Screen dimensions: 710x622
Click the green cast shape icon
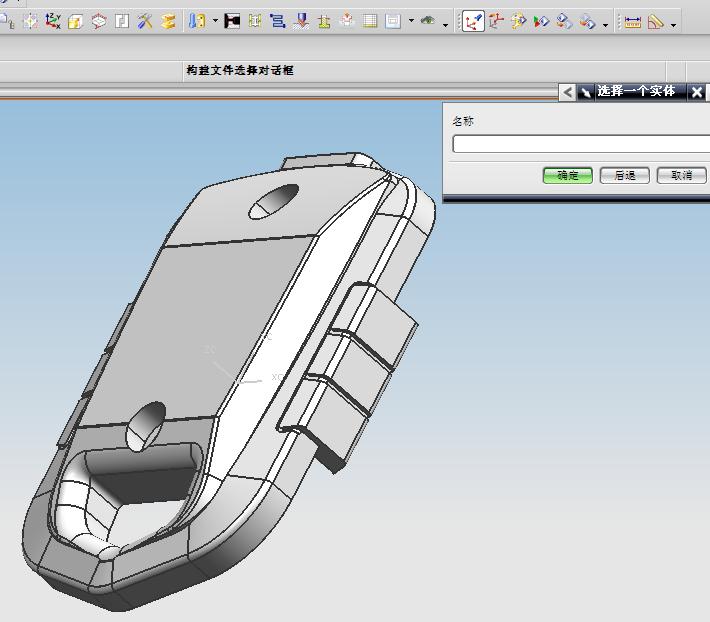[428, 20]
